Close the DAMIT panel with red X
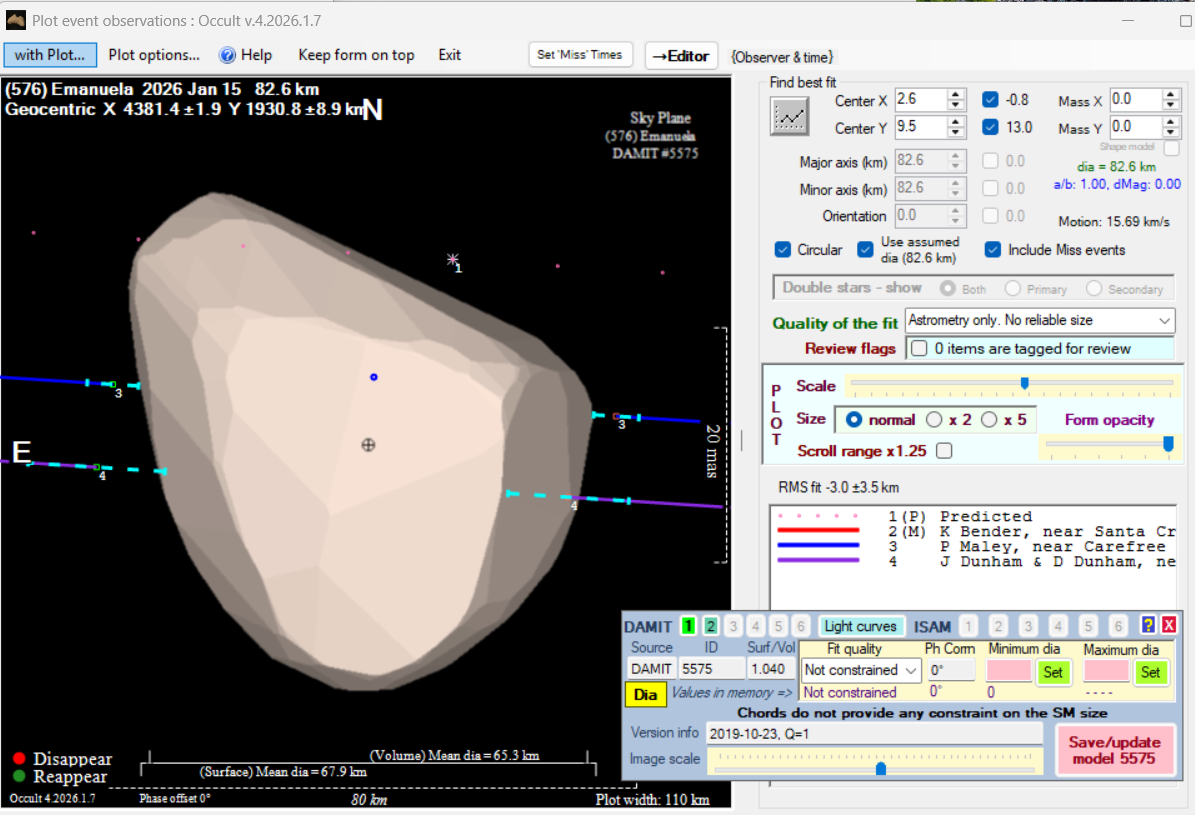1195x815 pixels. click(x=1168, y=625)
